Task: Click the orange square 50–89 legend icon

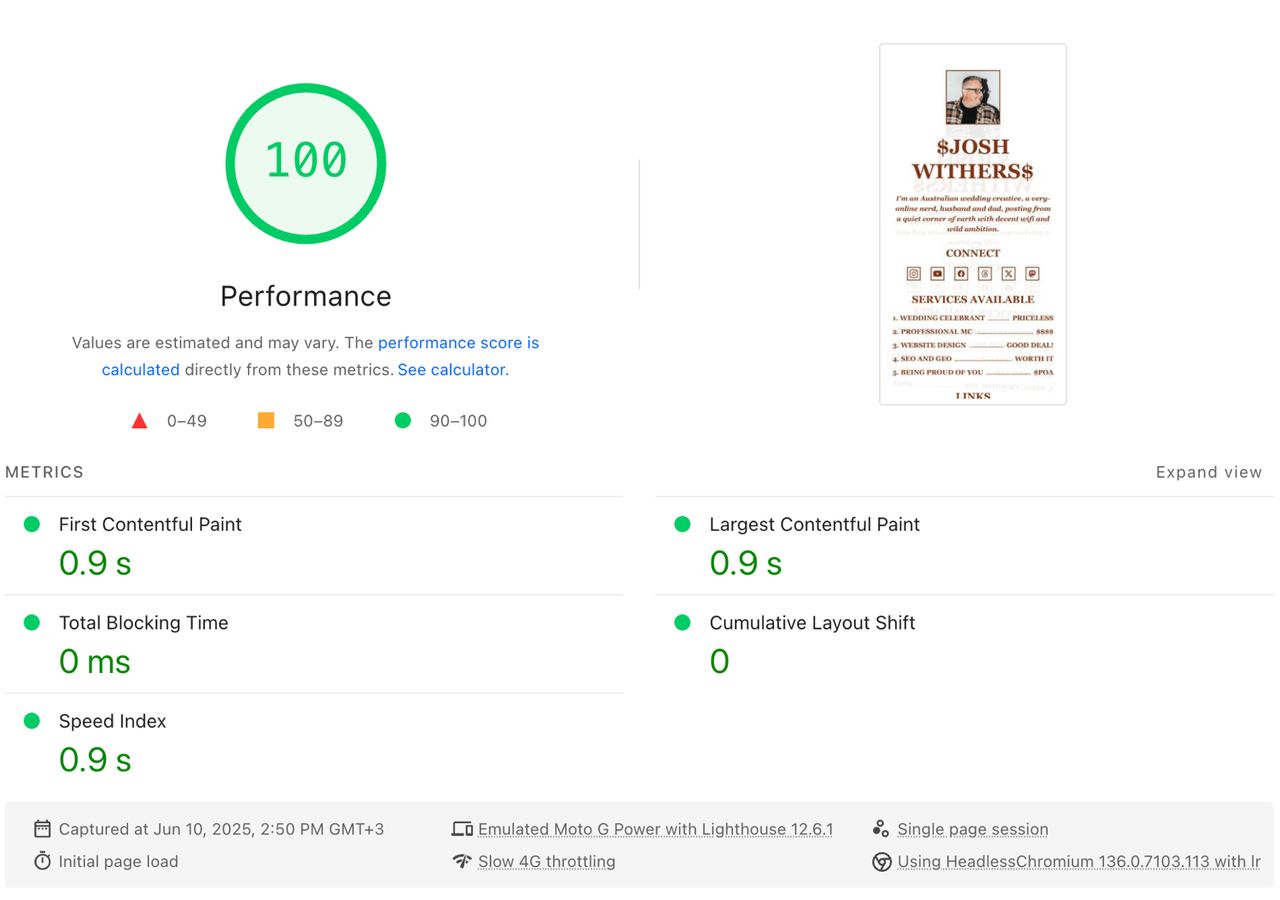Action: 266,421
